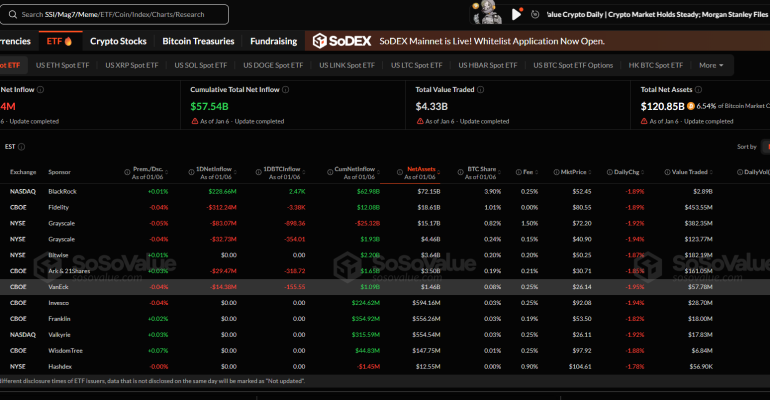Select the Valkyrie sponsor row
770x400 pixels.
(x=385, y=335)
